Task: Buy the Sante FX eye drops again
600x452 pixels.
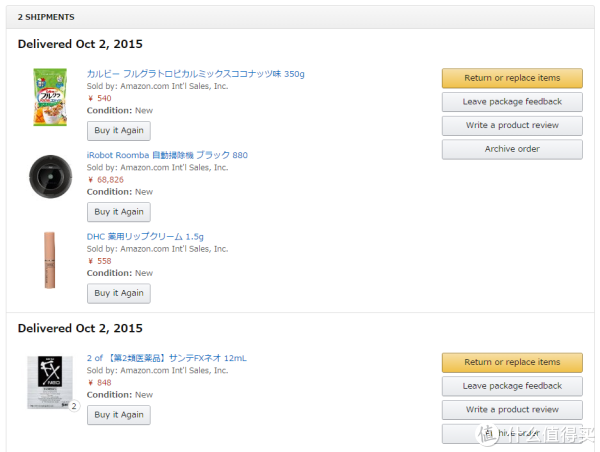Action: [x=119, y=415]
